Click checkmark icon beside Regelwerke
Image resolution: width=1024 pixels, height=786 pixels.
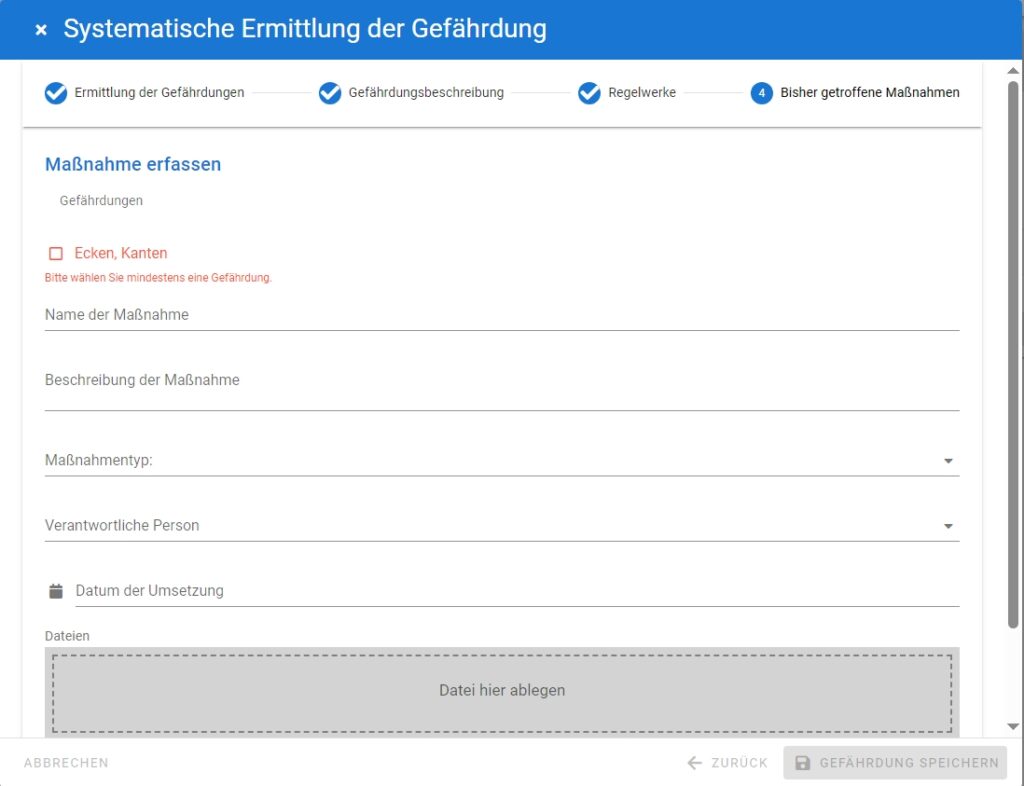point(589,93)
